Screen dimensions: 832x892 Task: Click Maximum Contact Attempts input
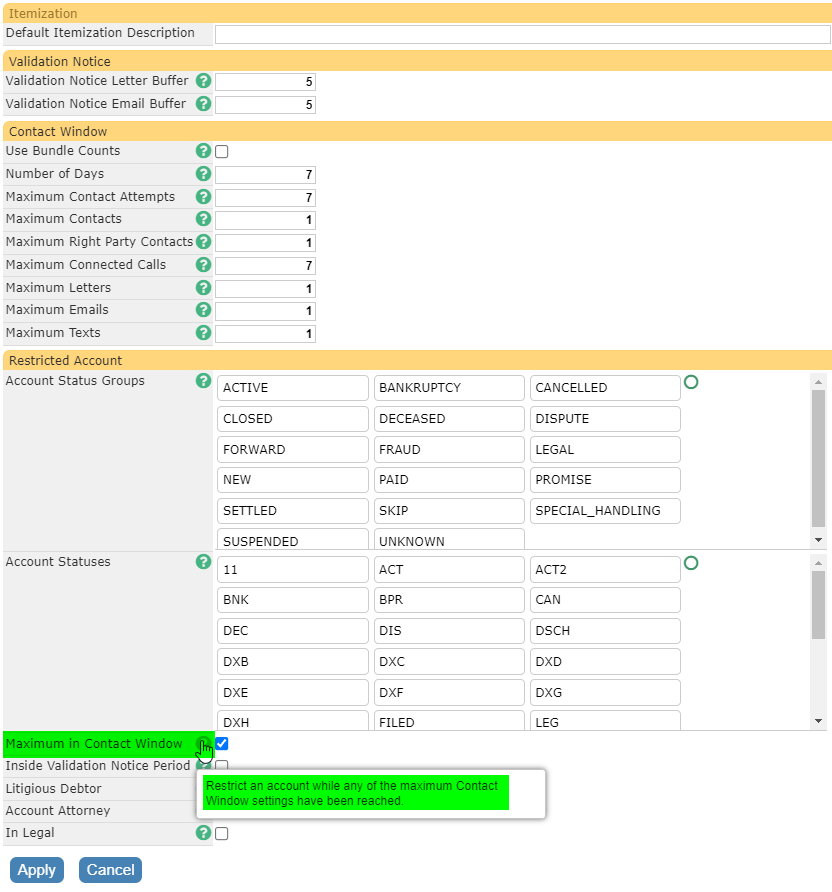tap(265, 197)
